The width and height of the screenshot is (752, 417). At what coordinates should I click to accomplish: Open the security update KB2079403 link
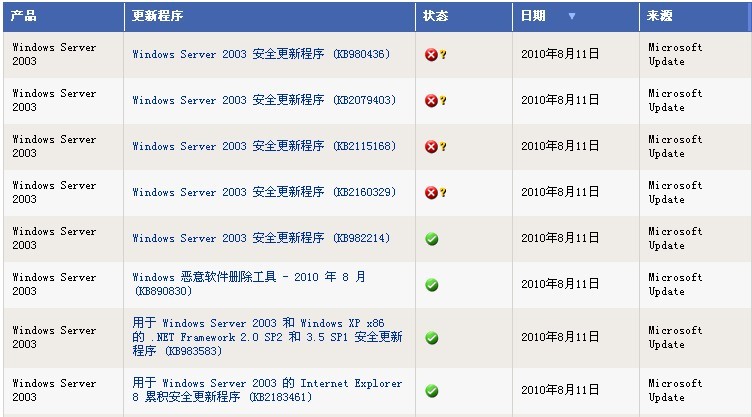coord(264,100)
